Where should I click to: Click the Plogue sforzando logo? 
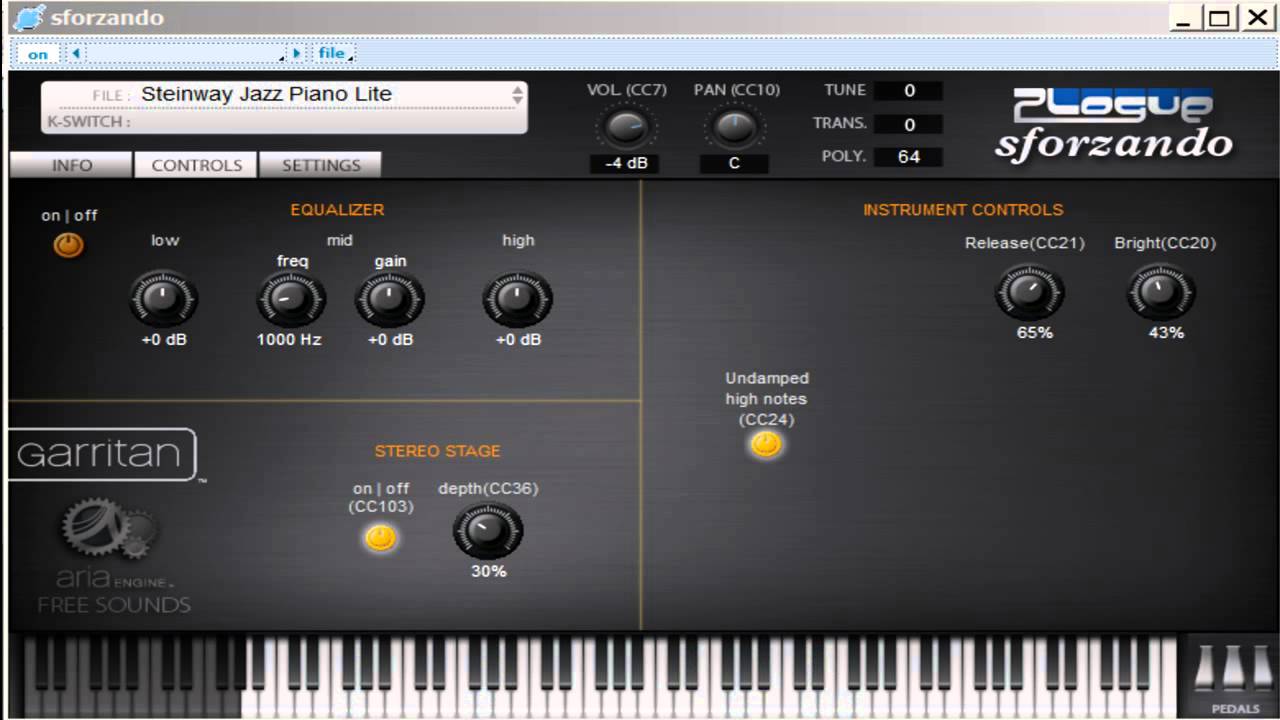coord(1113,124)
